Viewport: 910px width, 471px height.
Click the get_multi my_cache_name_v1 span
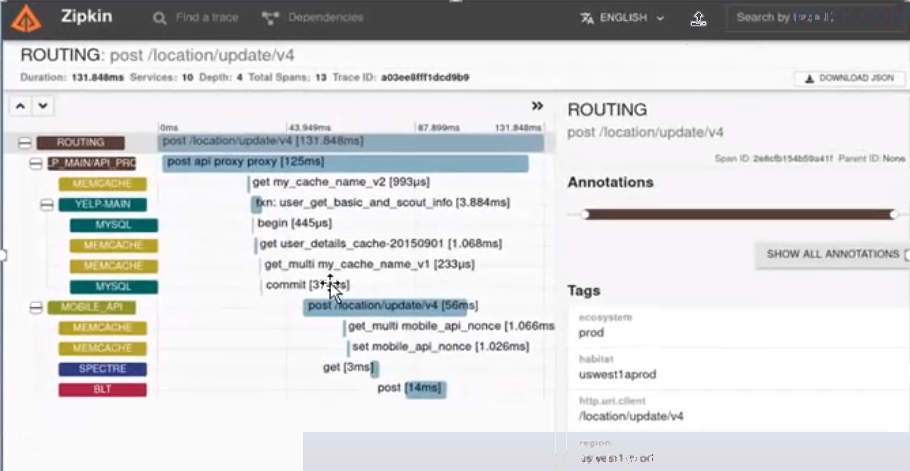[x=368, y=265]
